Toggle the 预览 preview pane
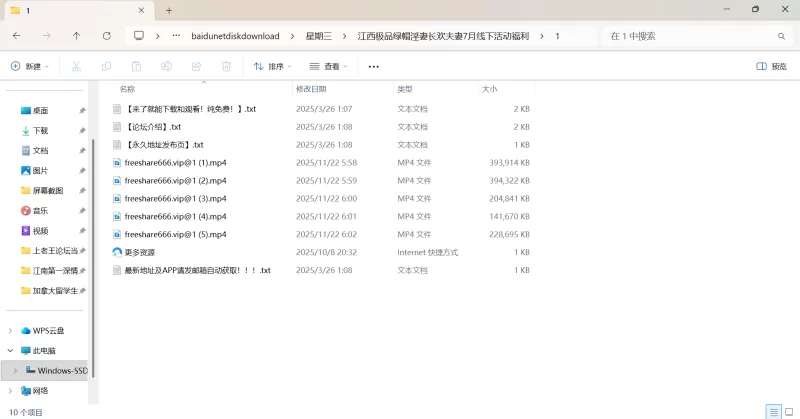This screenshot has width=800, height=419. pyautogui.click(x=771, y=66)
